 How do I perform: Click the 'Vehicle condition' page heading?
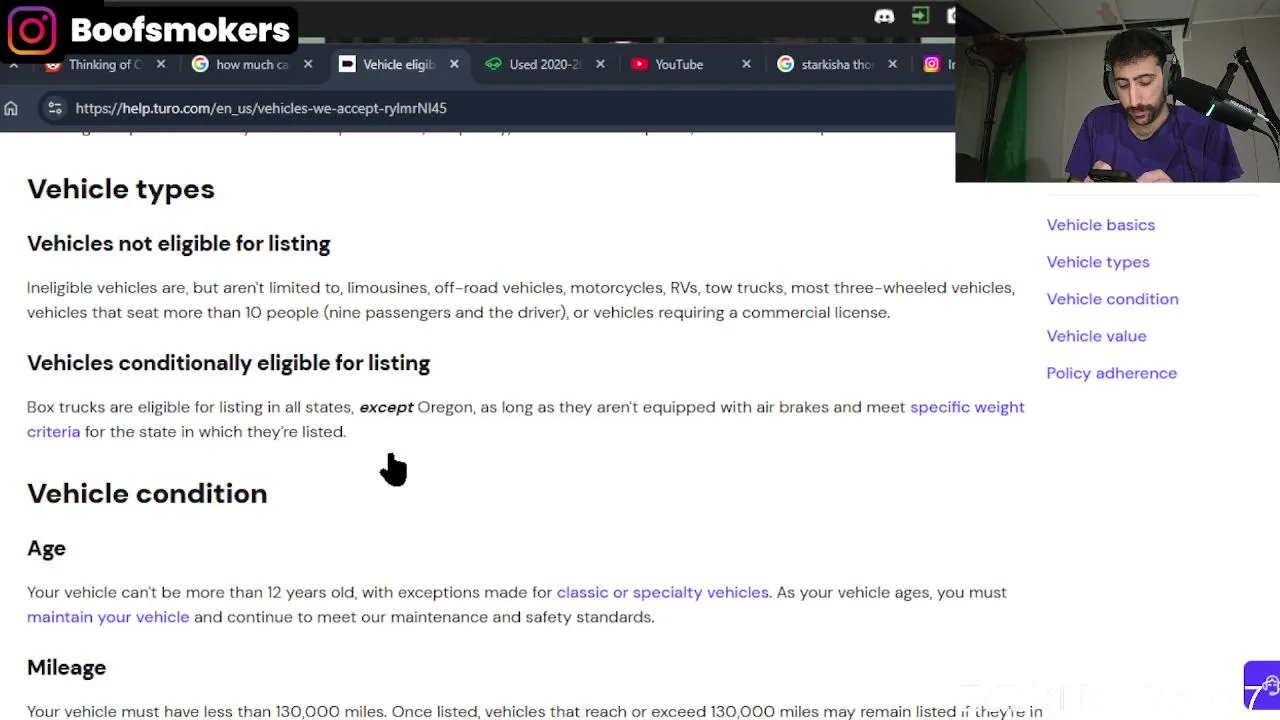coord(147,493)
